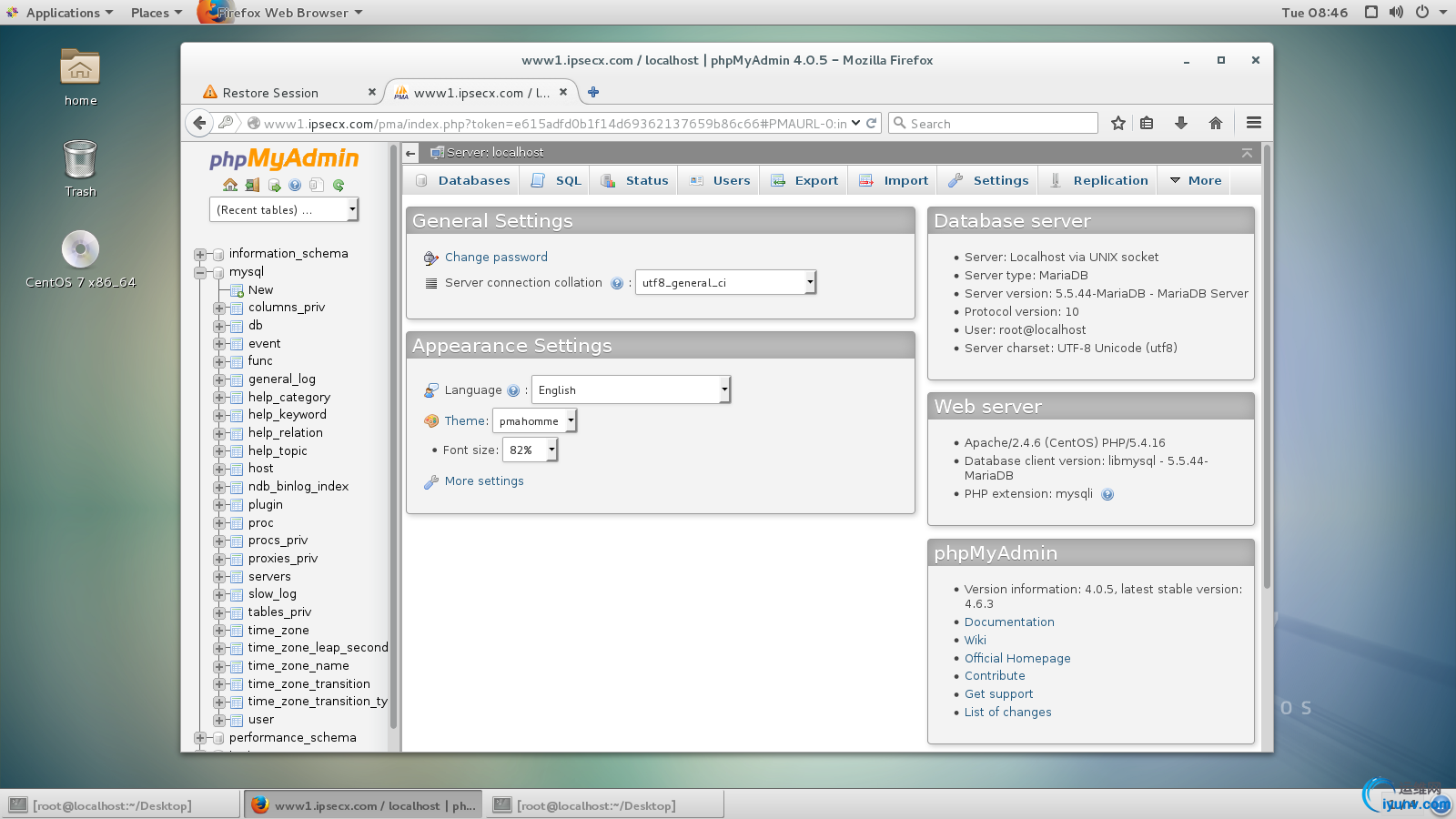Viewport: 1456px width, 819px height.
Task: Click the Import tab icon
Action: pos(864,180)
